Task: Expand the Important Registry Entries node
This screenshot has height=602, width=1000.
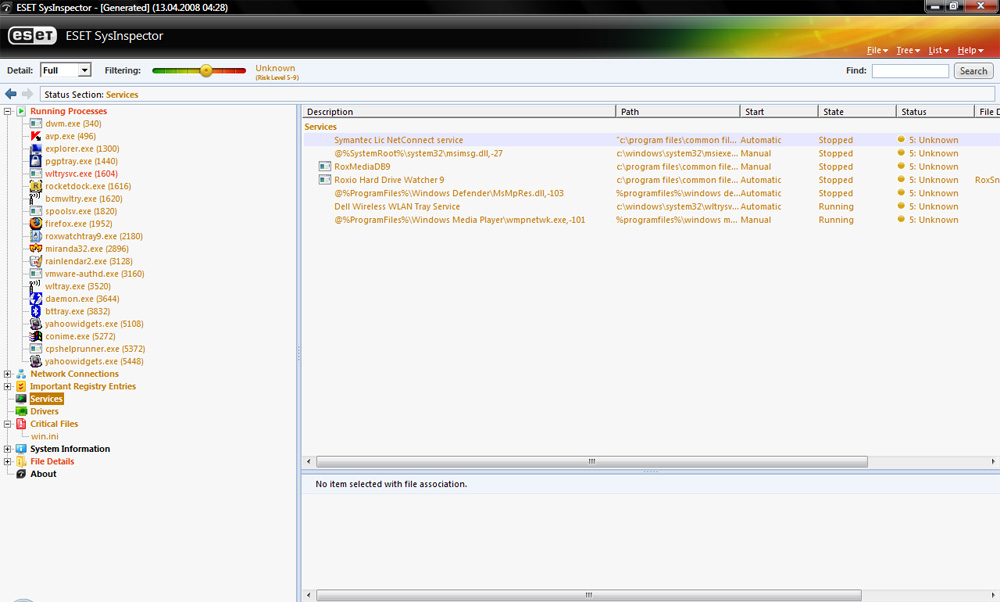Action: 8,386
